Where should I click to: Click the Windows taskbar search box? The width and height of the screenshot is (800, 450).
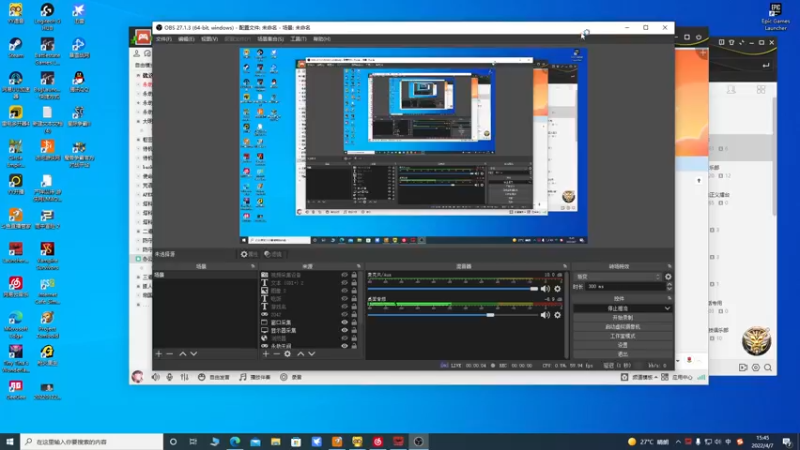point(92,442)
